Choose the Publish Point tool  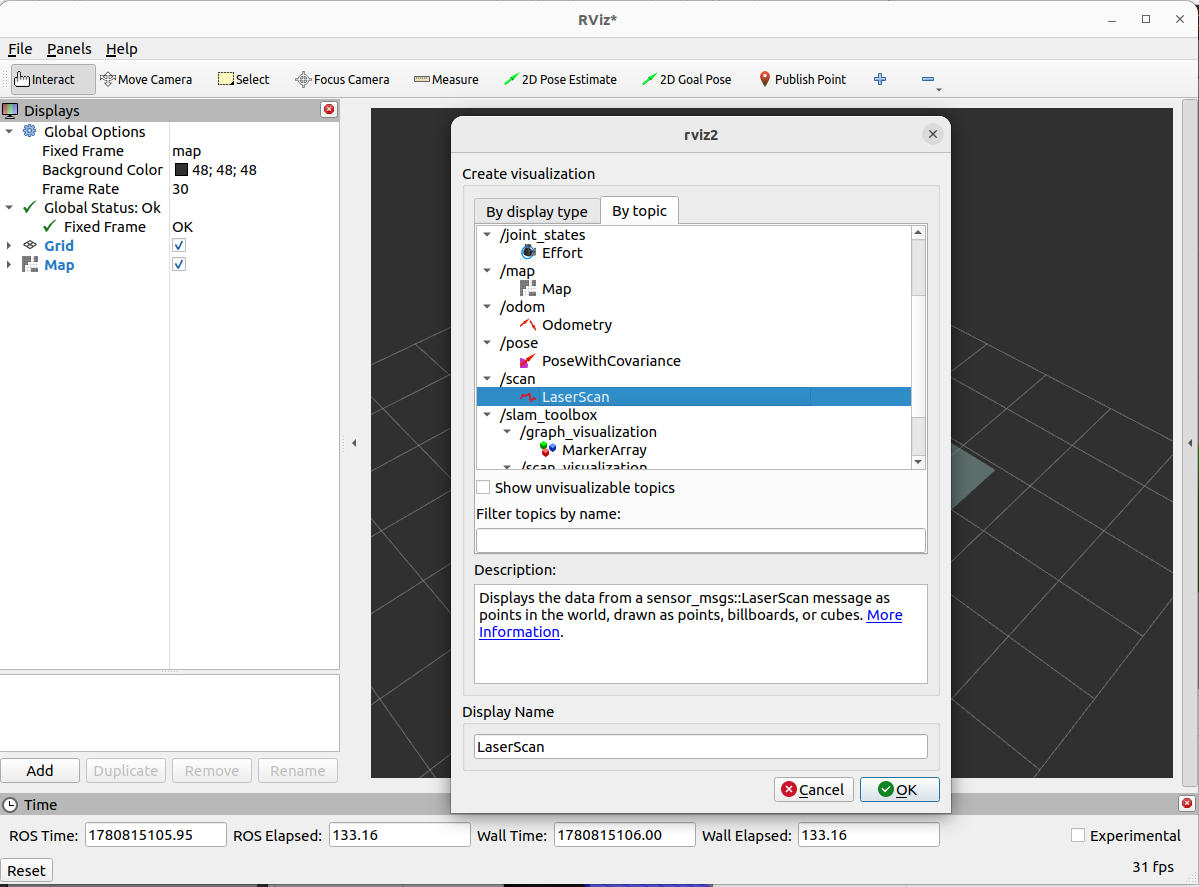click(802, 80)
